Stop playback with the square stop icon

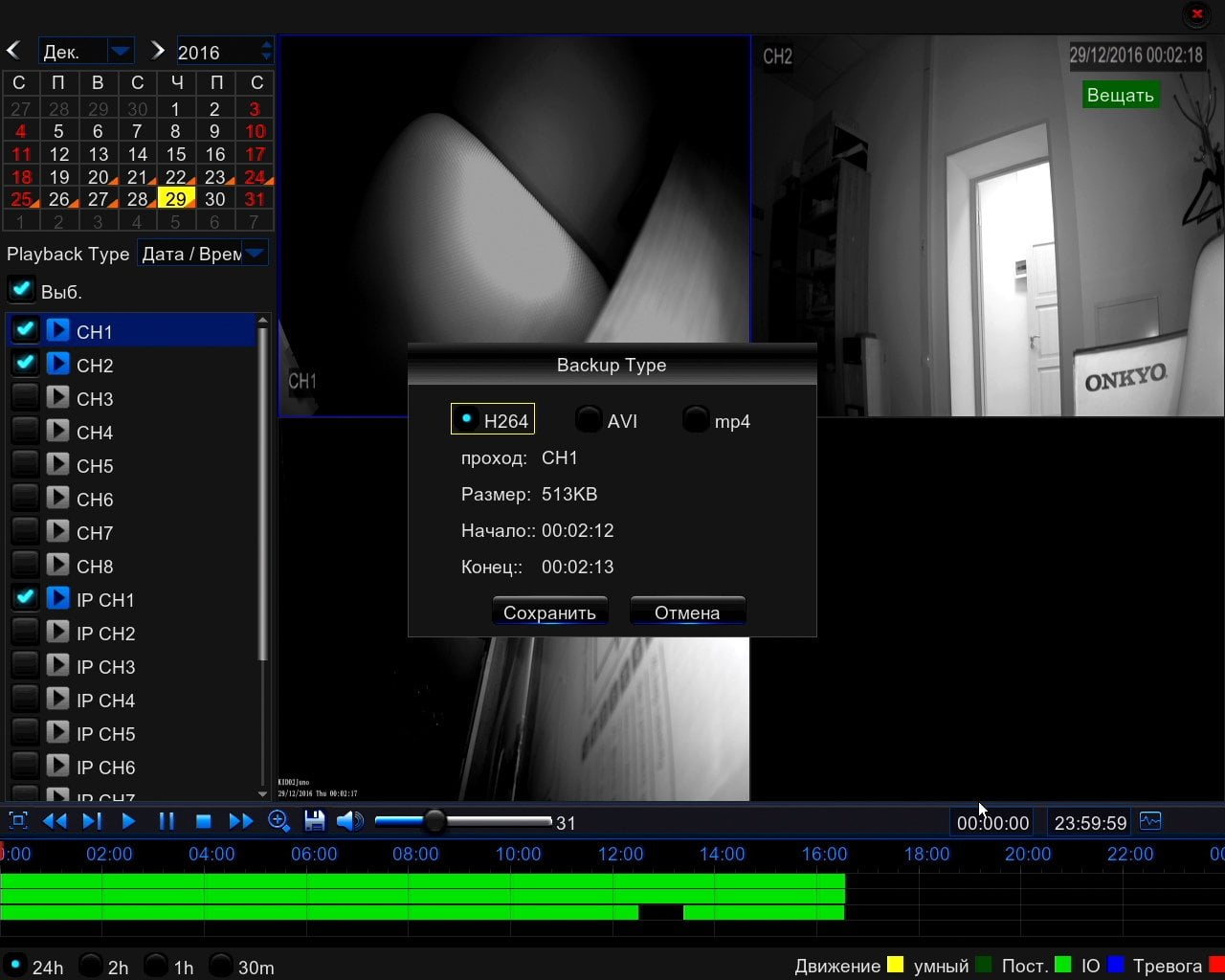pyautogui.click(x=203, y=821)
